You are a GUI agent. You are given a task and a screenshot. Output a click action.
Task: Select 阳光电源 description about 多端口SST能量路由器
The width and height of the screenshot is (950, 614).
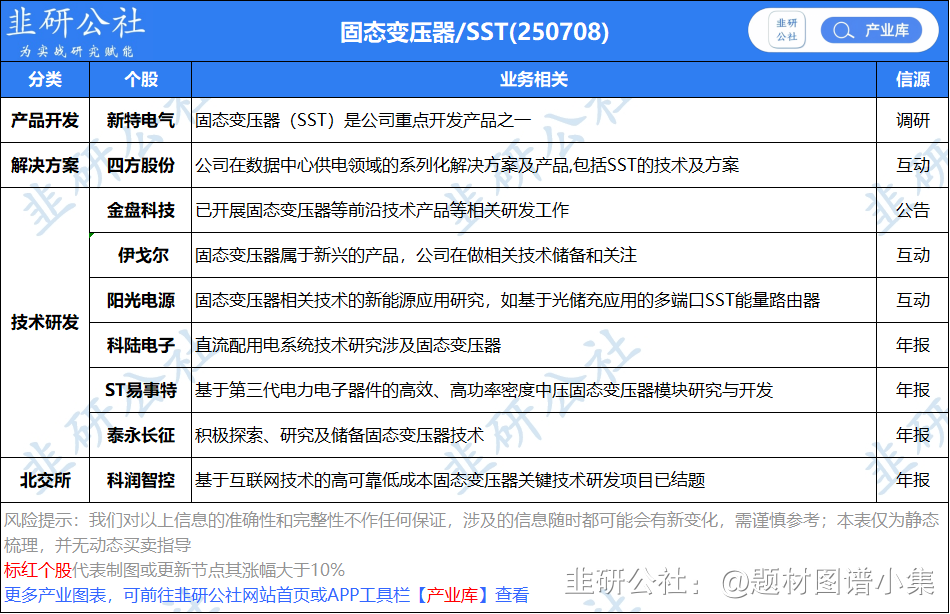tap(507, 300)
